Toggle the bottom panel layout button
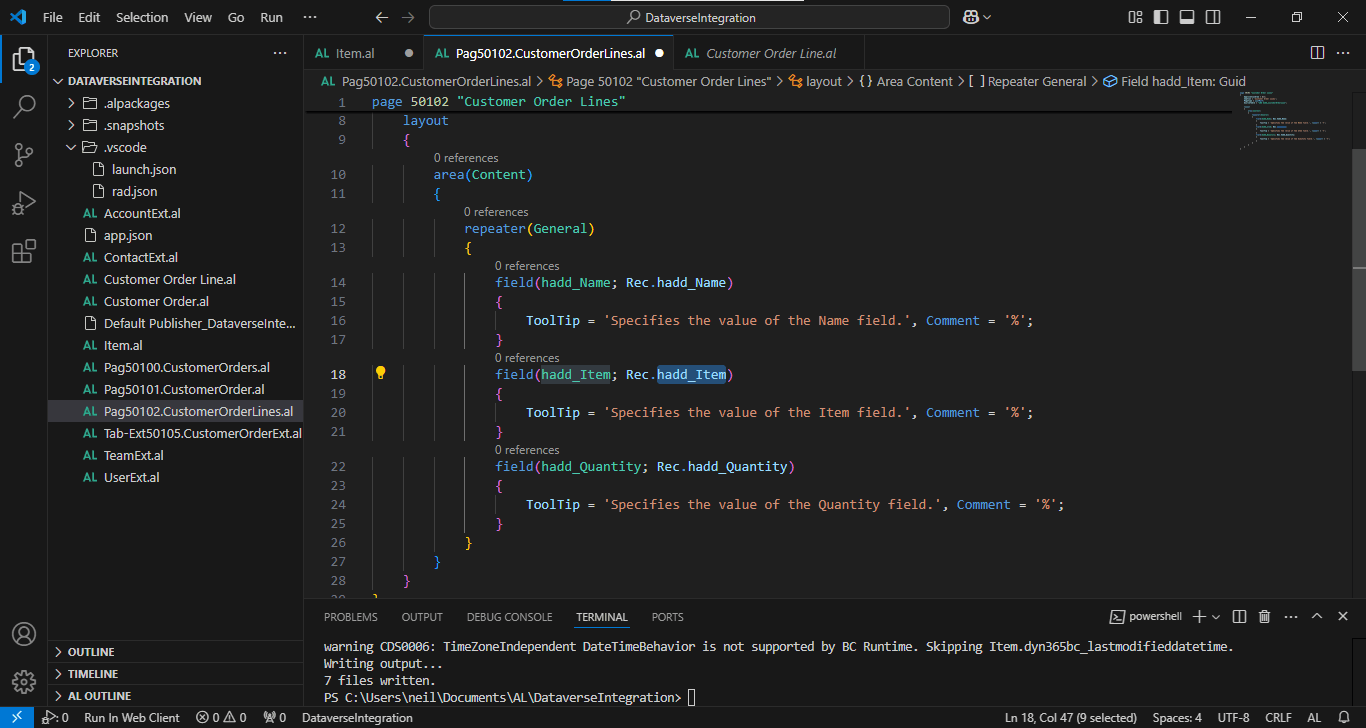 (x=1187, y=17)
